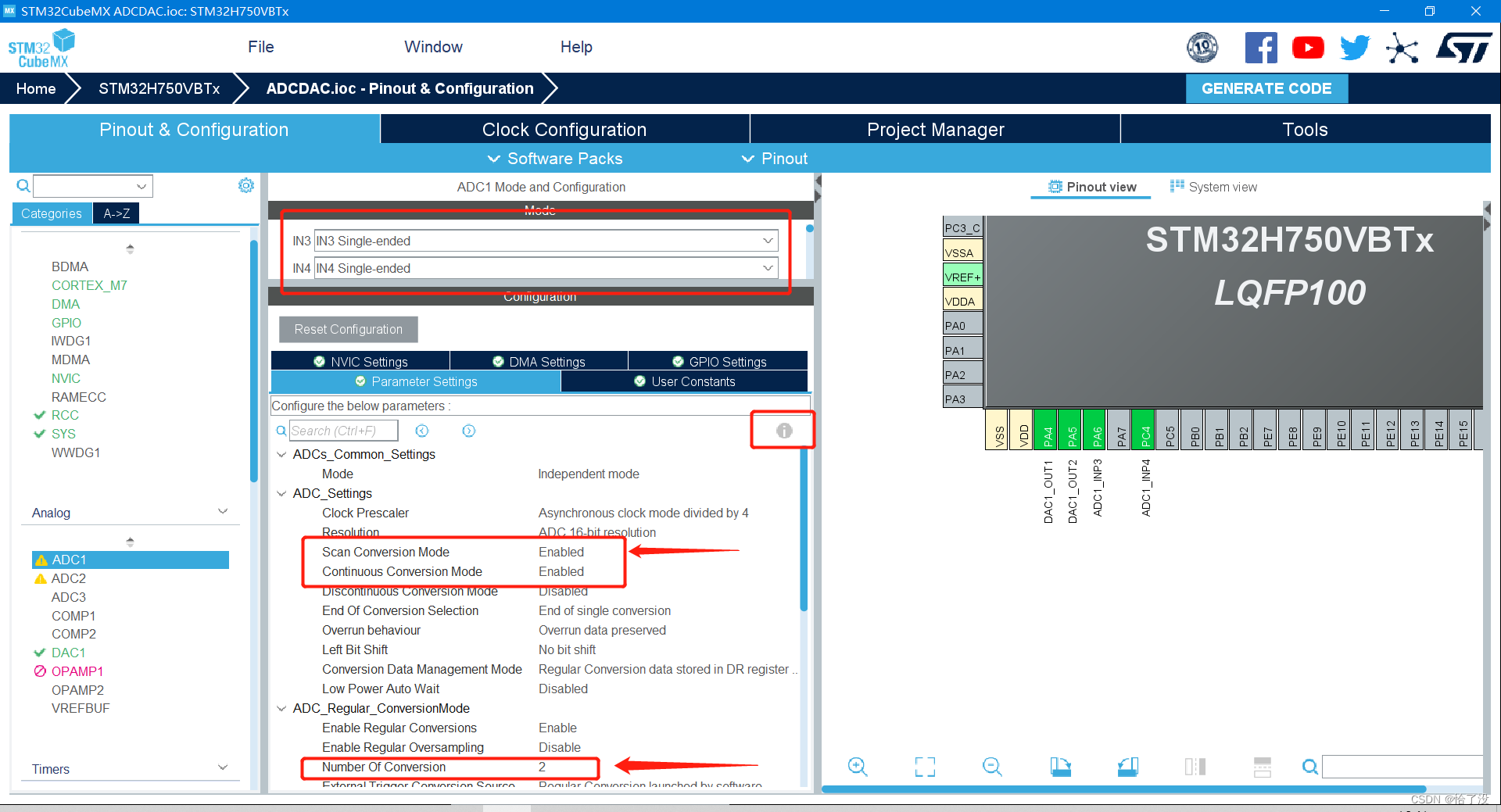The height and width of the screenshot is (812, 1501).
Task: Select RCC in the category list
Action: click(x=65, y=415)
